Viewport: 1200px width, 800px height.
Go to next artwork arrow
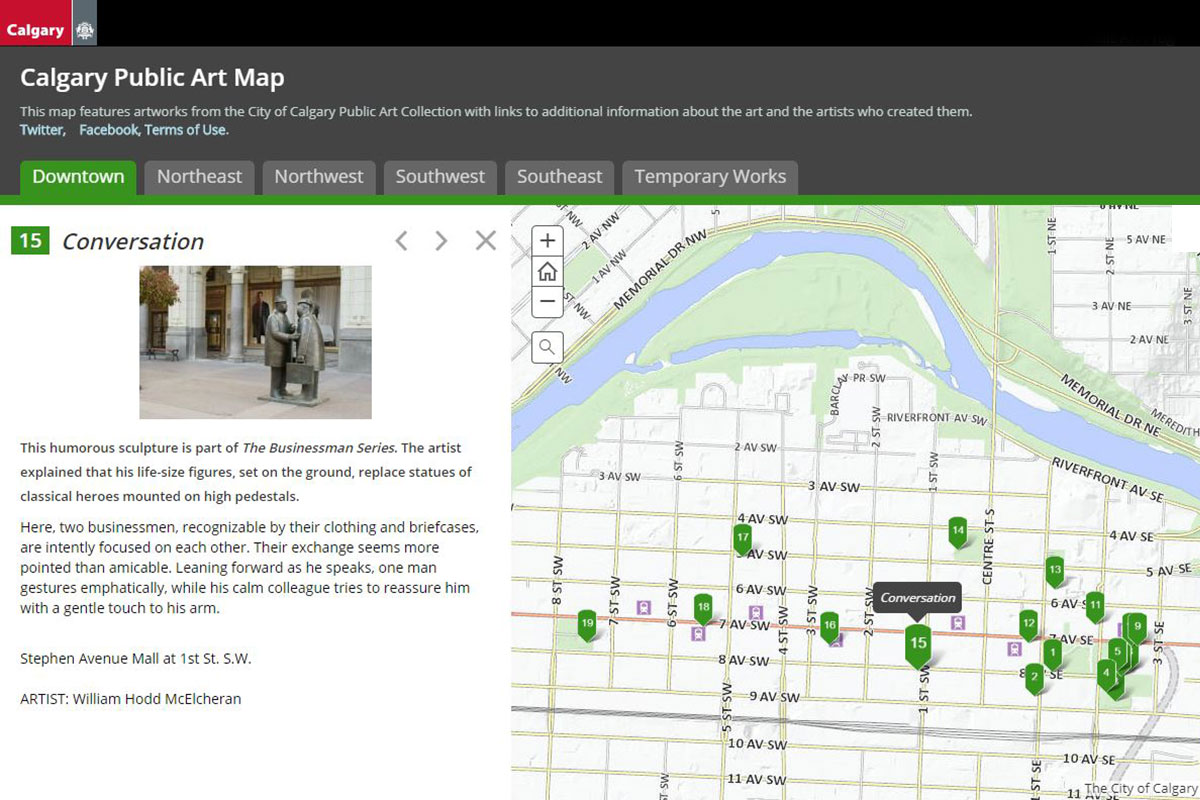[441, 240]
